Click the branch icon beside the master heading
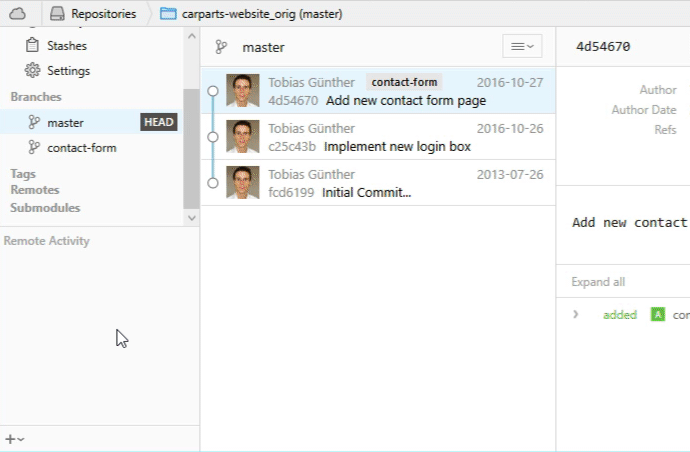The width and height of the screenshot is (690, 452). point(221,47)
